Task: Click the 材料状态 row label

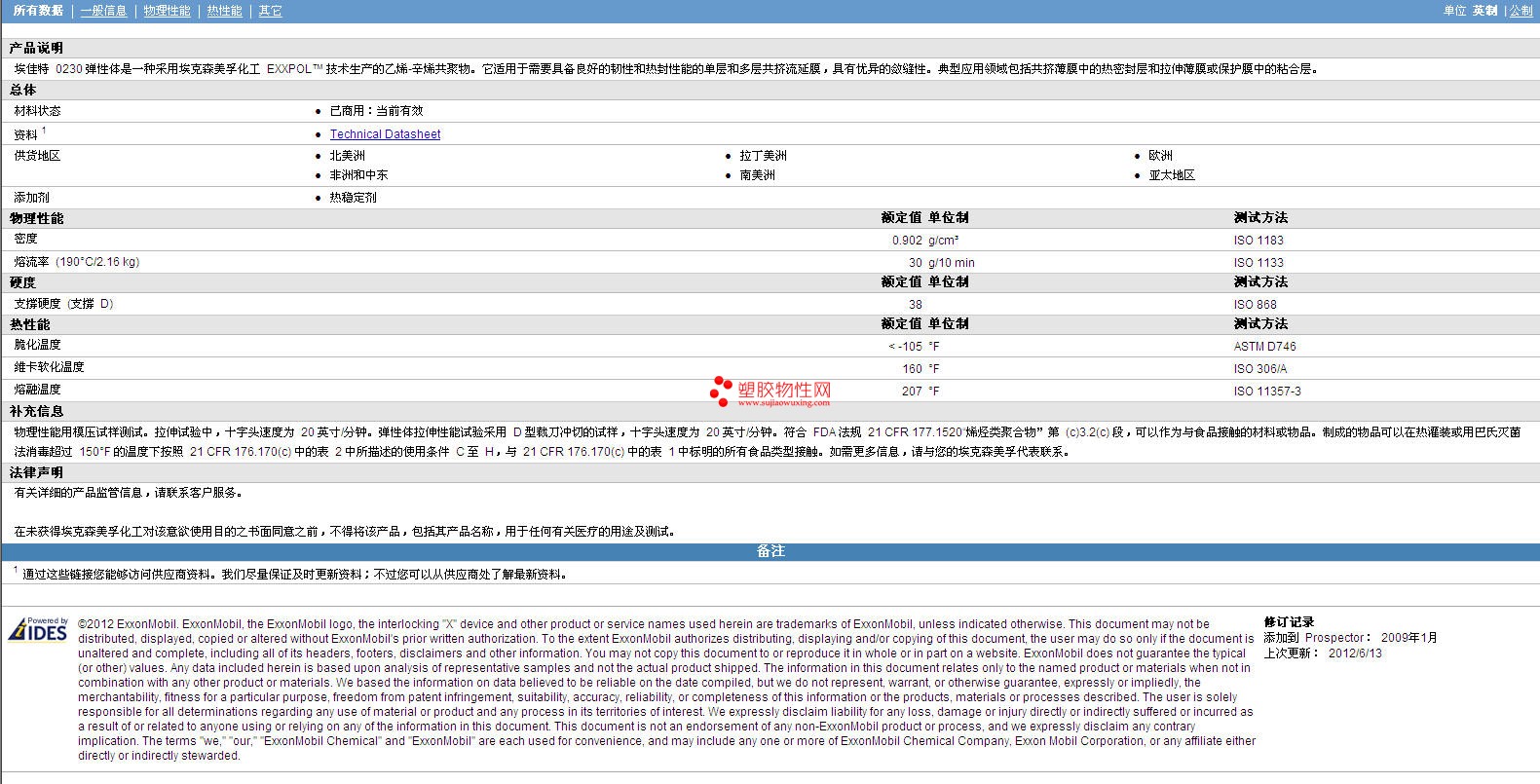Action: coord(37,111)
